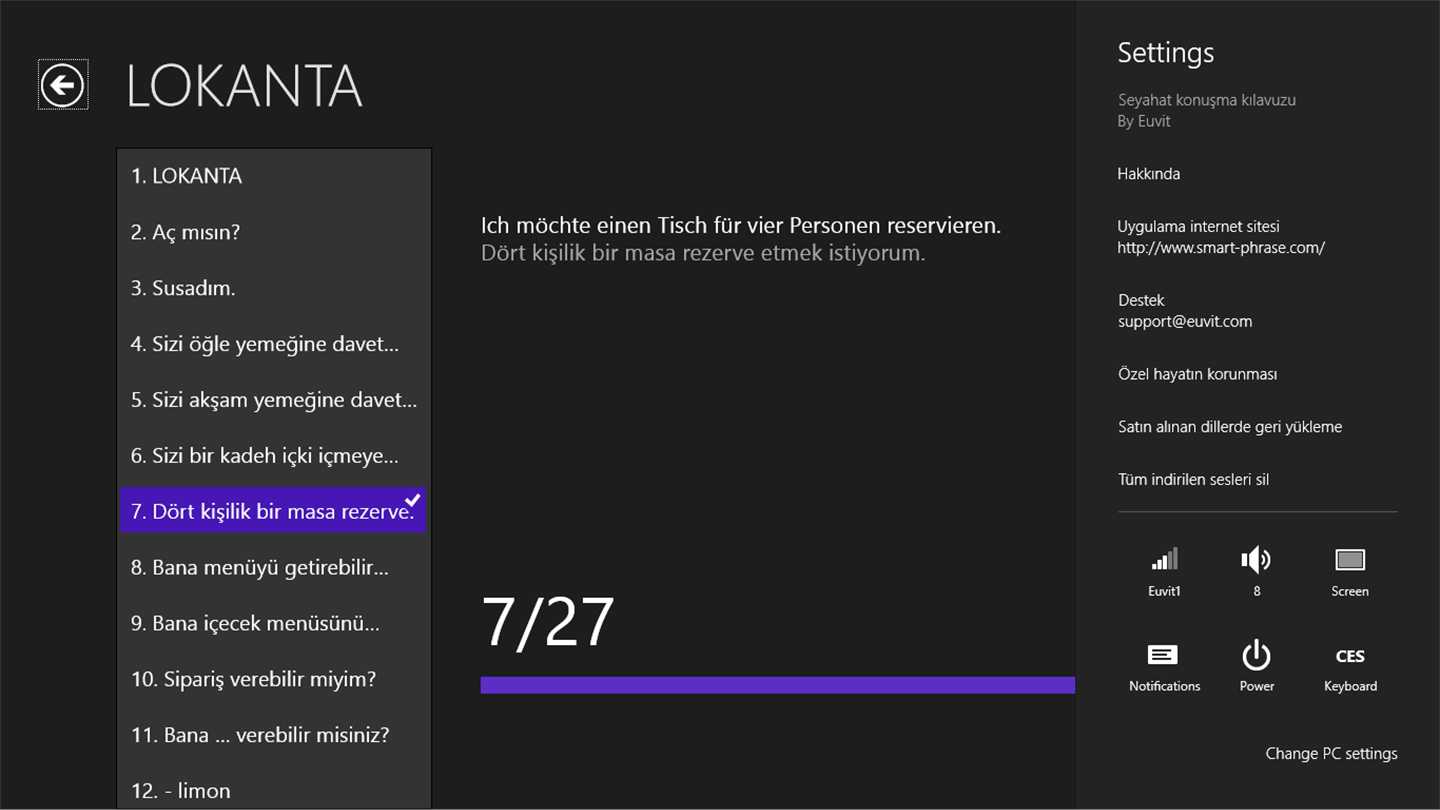Click Tüm indirilen sesleri sil
1440x810 pixels.
(x=1193, y=479)
